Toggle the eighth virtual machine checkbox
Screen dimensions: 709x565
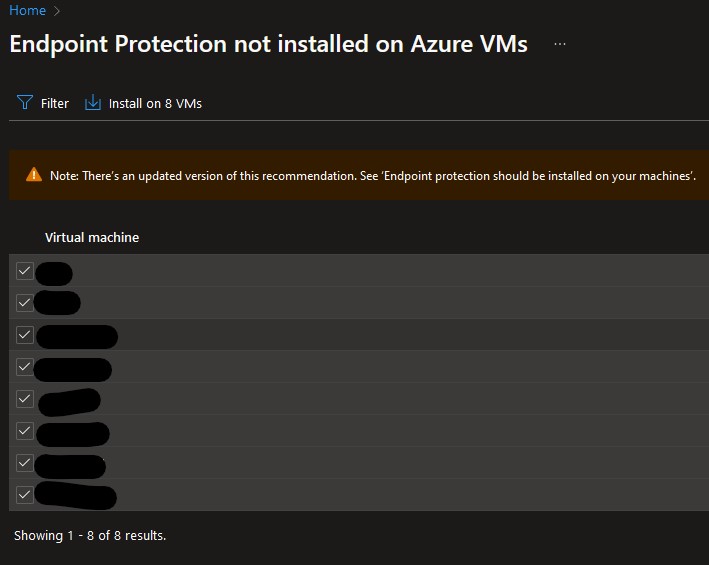(25, 495)
